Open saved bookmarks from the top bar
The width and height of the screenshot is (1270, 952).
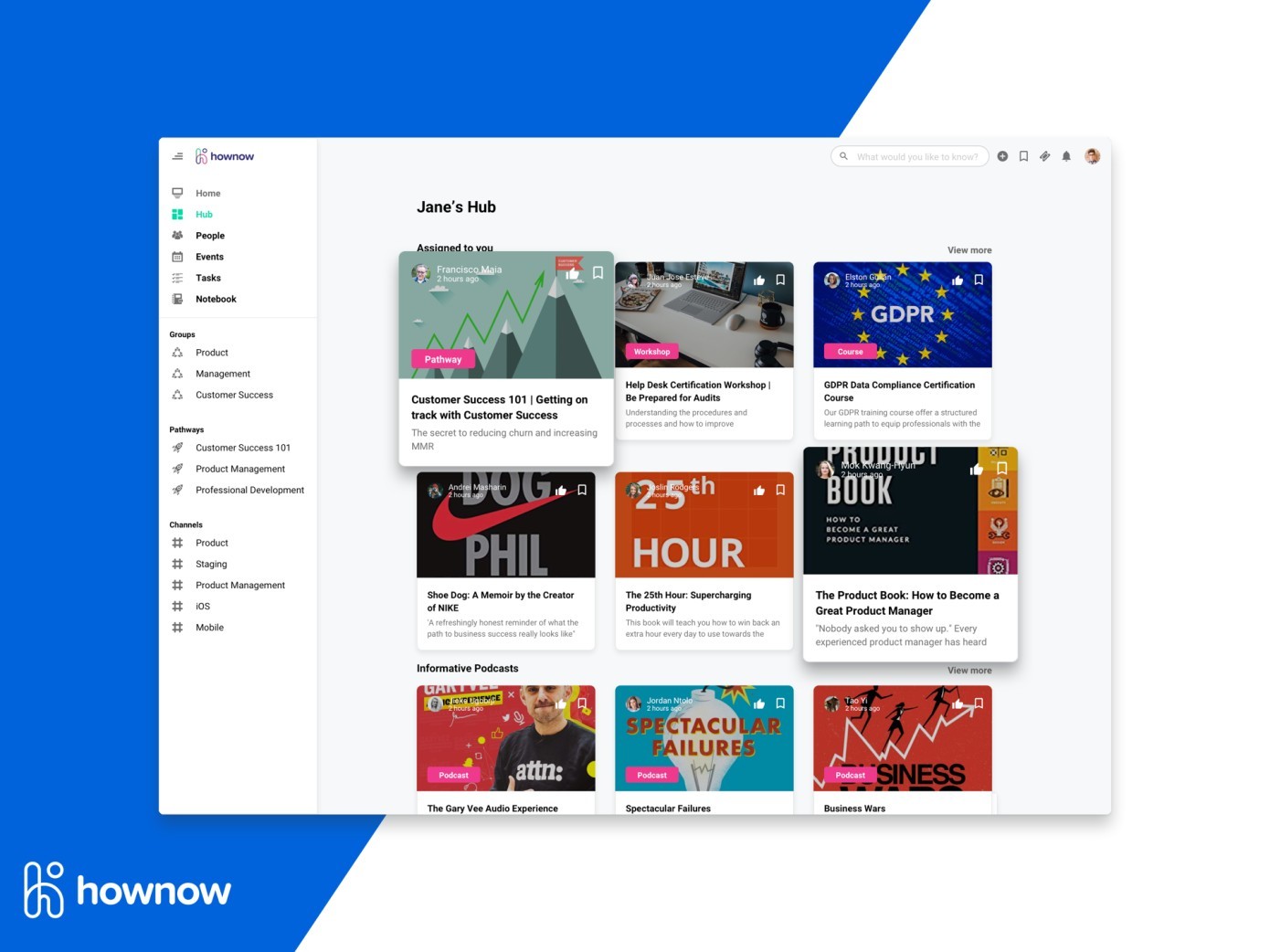(x=1023, y=156)
